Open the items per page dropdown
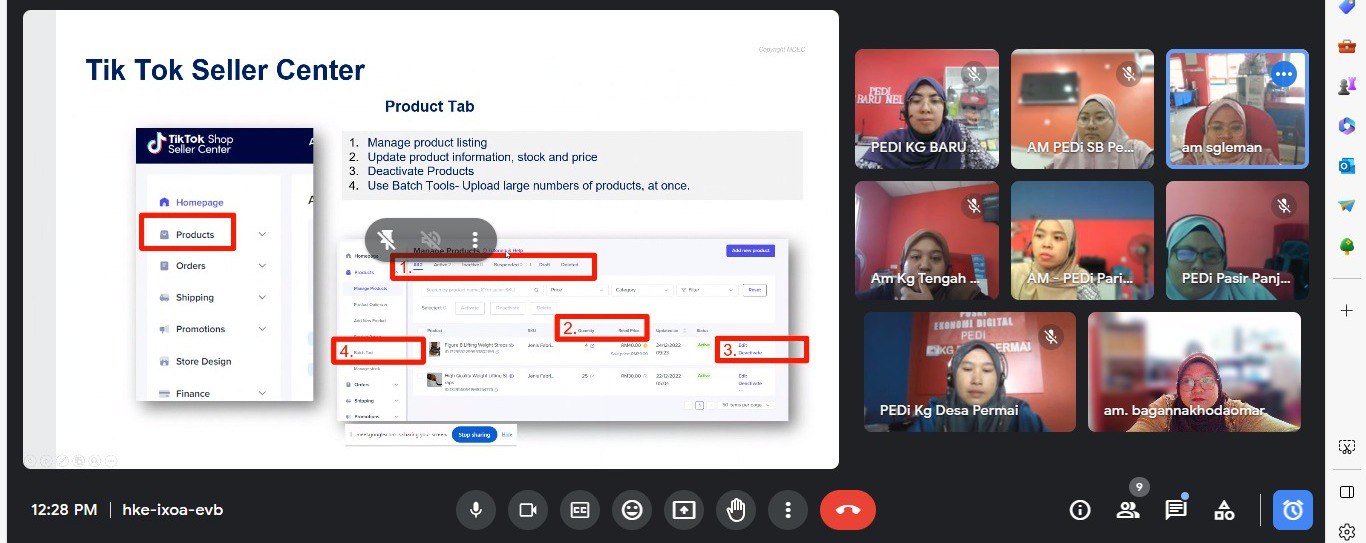This screenshot has height=543, width=1366. click(x=746, y=405)
